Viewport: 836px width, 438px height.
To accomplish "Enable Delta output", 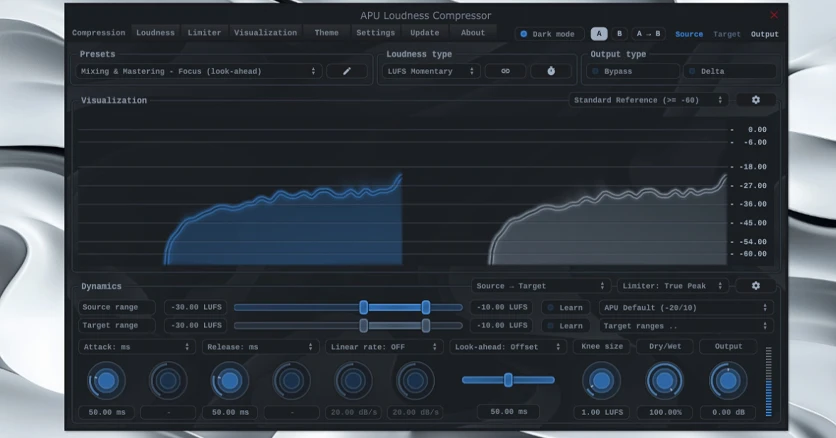I will click(730, 71).
